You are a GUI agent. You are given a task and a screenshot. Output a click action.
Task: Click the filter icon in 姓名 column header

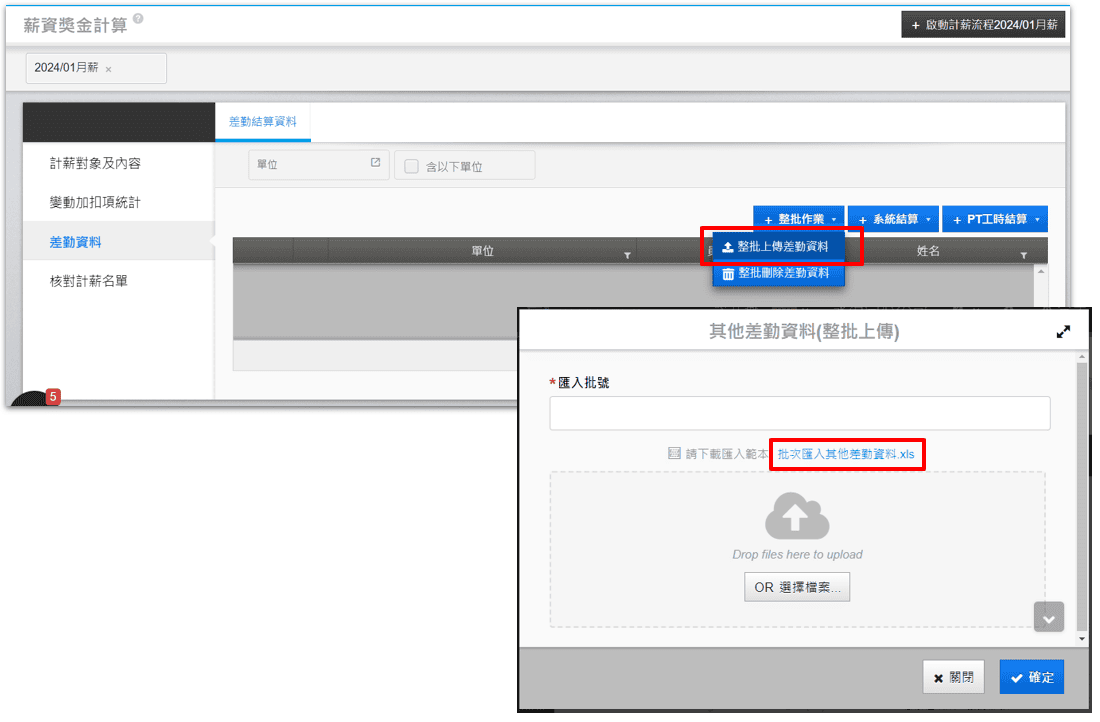pos(1023,256)
